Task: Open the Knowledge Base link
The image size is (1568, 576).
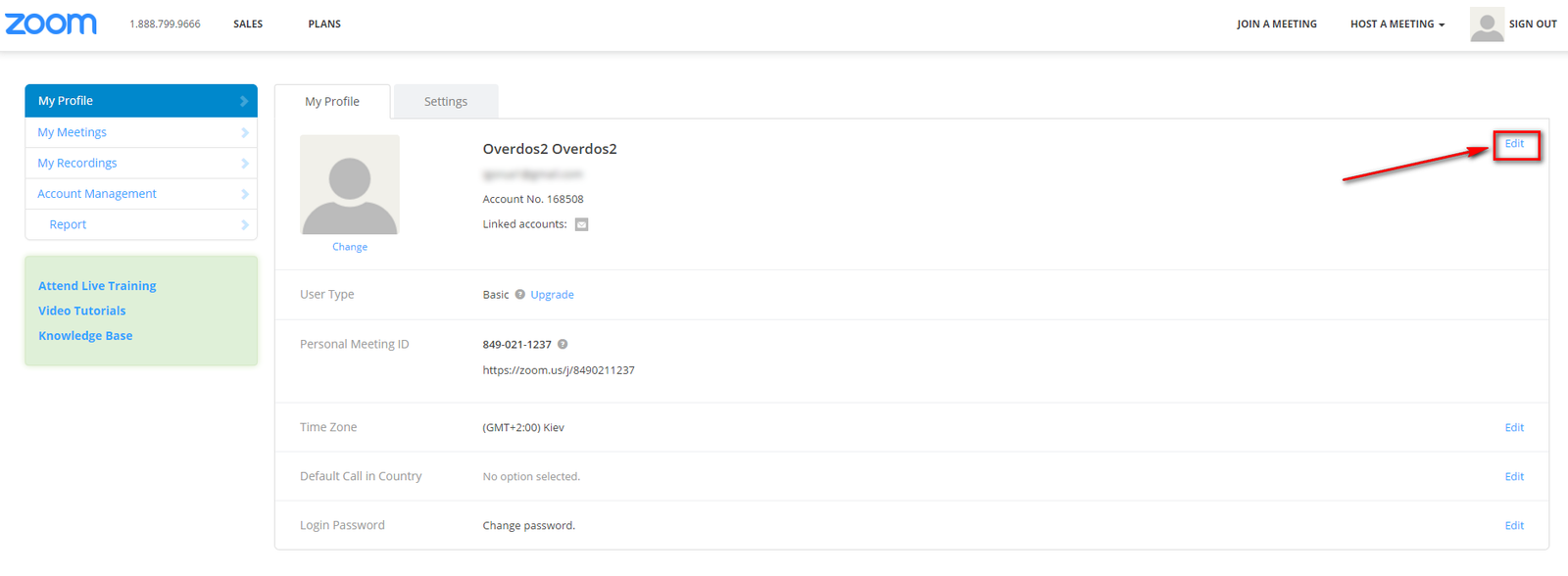Action: pyautogui.click(x=85, y=336)
